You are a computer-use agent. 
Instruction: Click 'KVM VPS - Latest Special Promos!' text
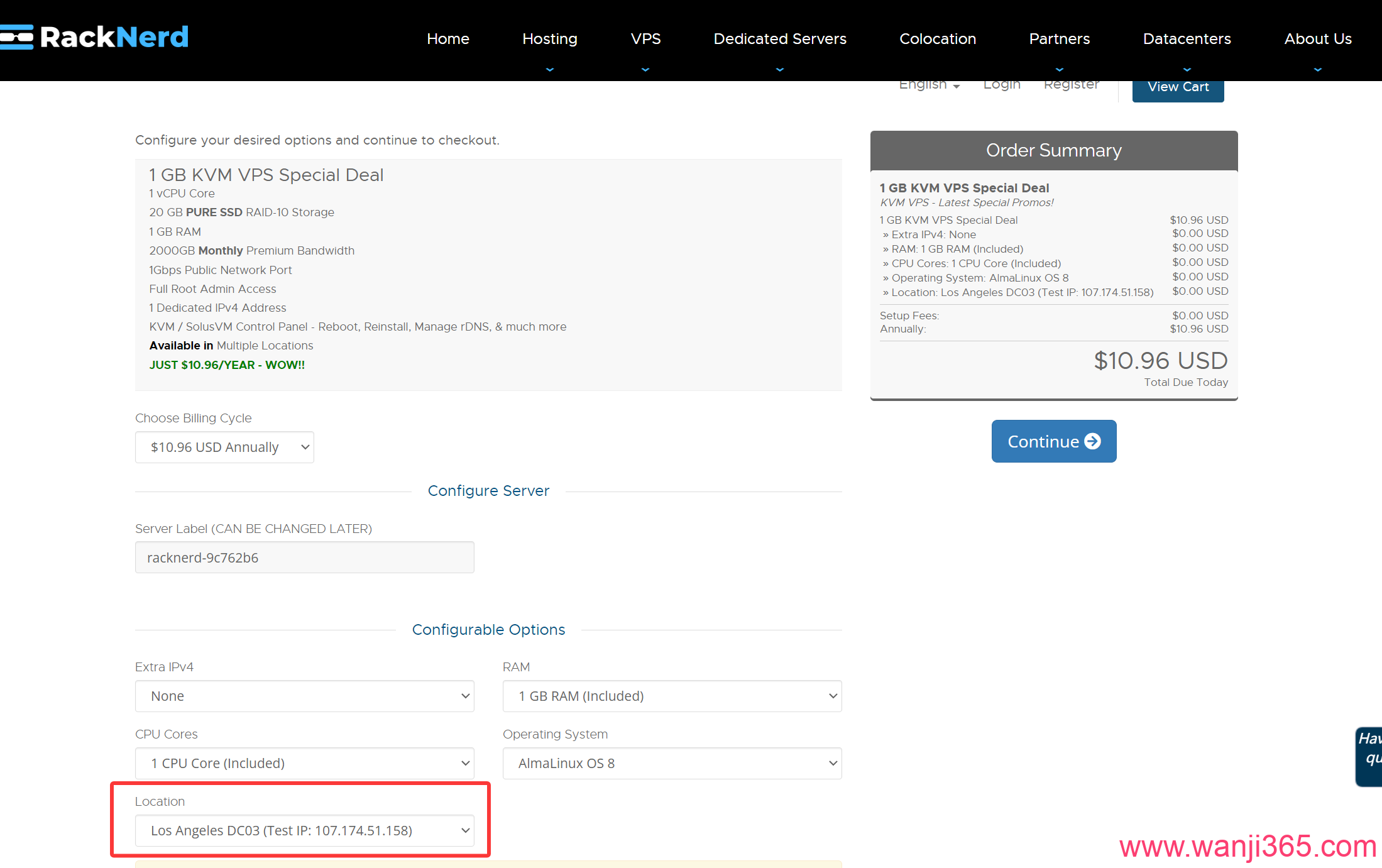pos(967,202)
